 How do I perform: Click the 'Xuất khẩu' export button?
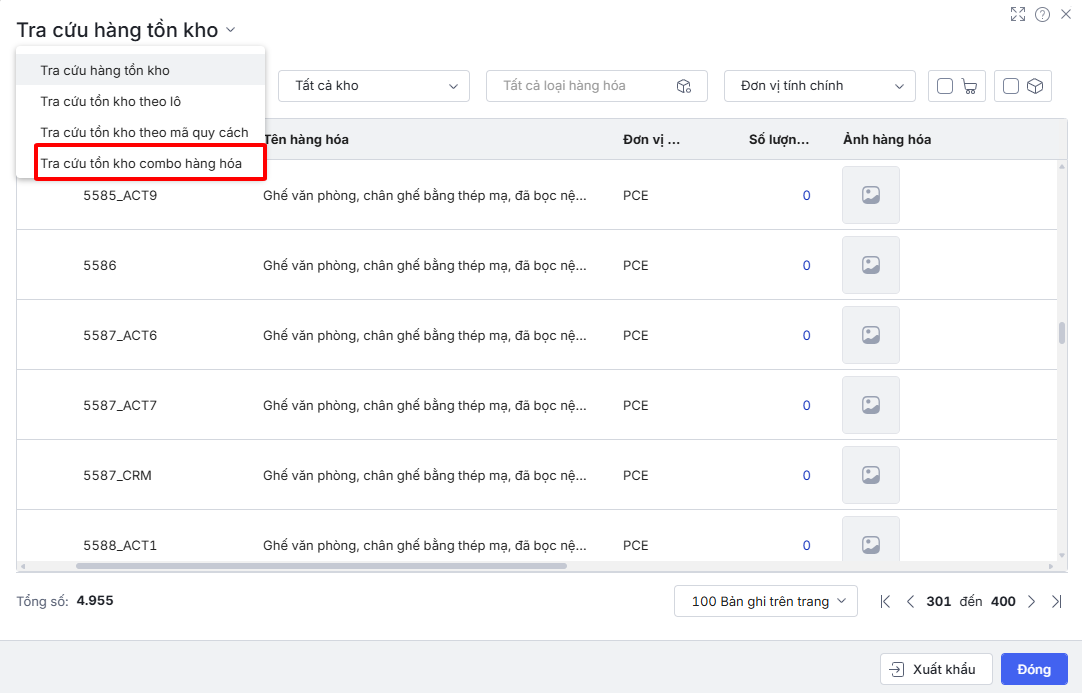tap(935, 669)
